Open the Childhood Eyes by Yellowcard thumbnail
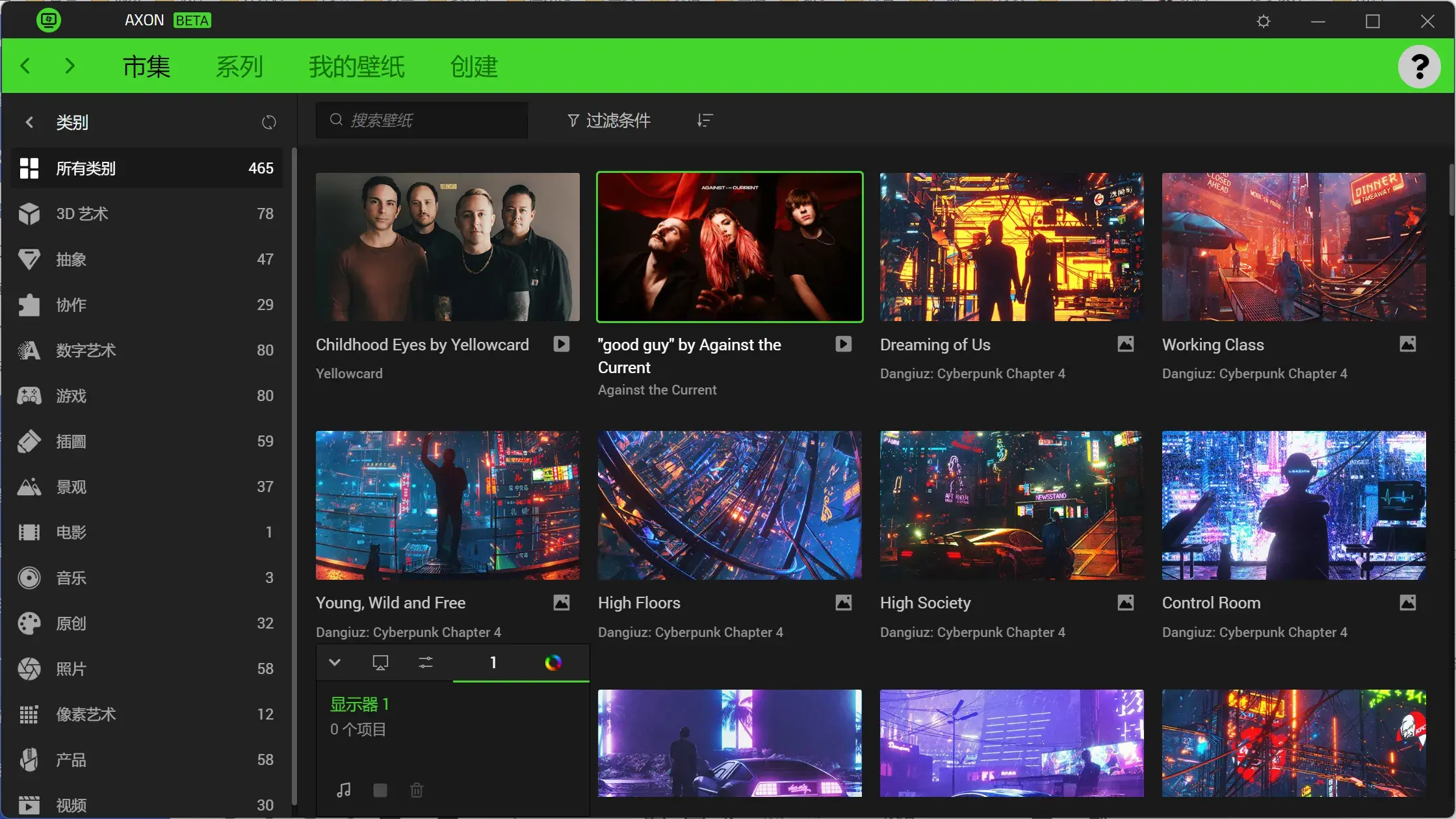The image size is (1456, 819). point(448,247)
